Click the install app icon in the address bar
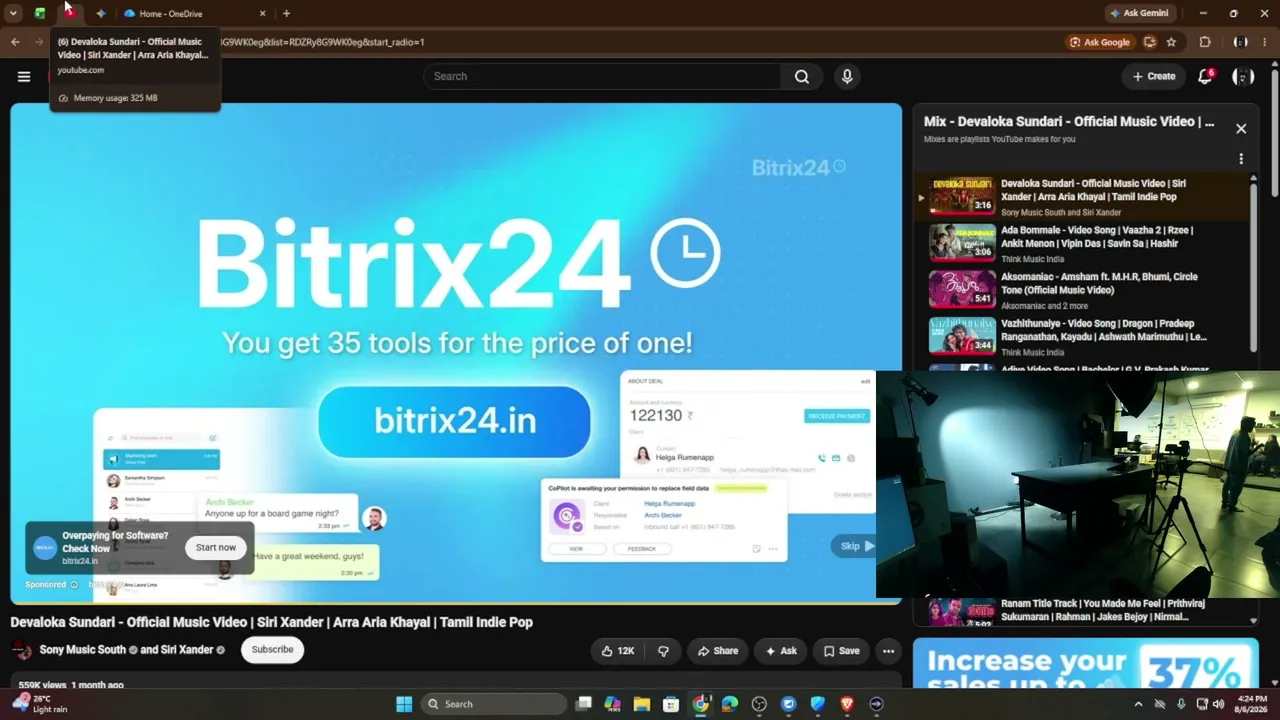This screenshot has width=1280, height=720. (x=1150, y=42)
